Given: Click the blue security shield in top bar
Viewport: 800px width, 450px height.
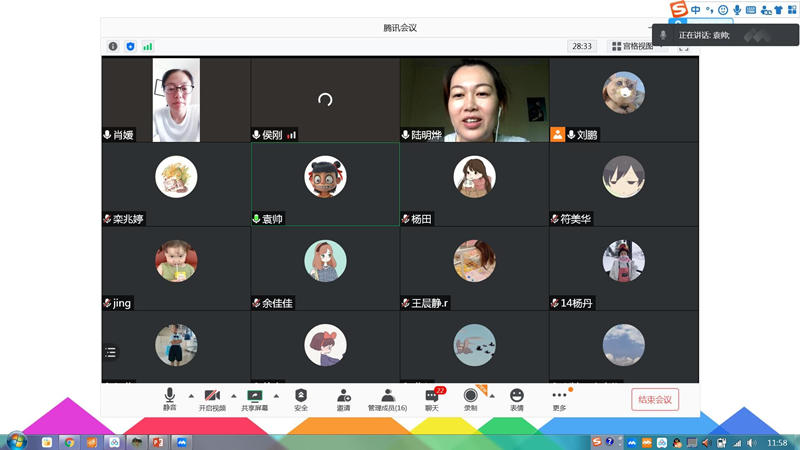Looking at the screenshot, I should [x=130, y=46].
